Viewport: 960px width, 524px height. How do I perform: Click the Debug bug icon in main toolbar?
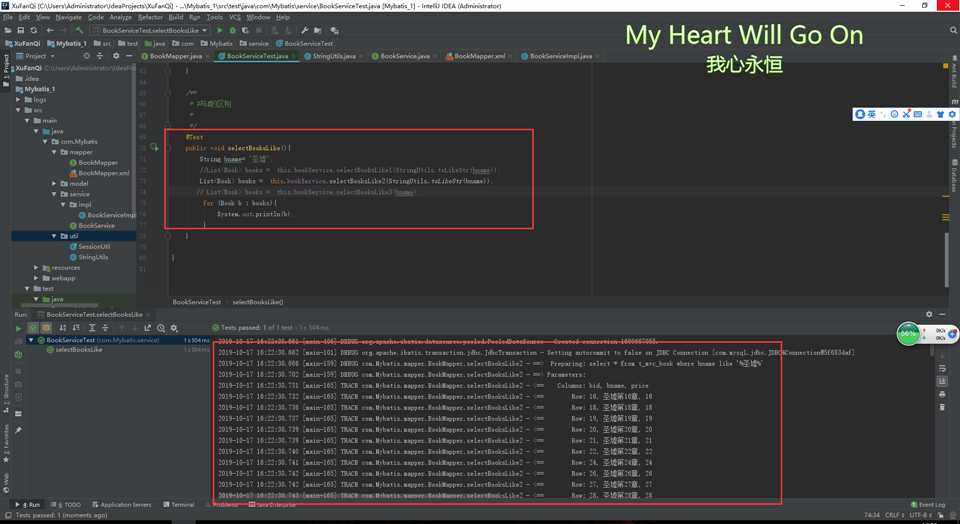pos(233,30)
